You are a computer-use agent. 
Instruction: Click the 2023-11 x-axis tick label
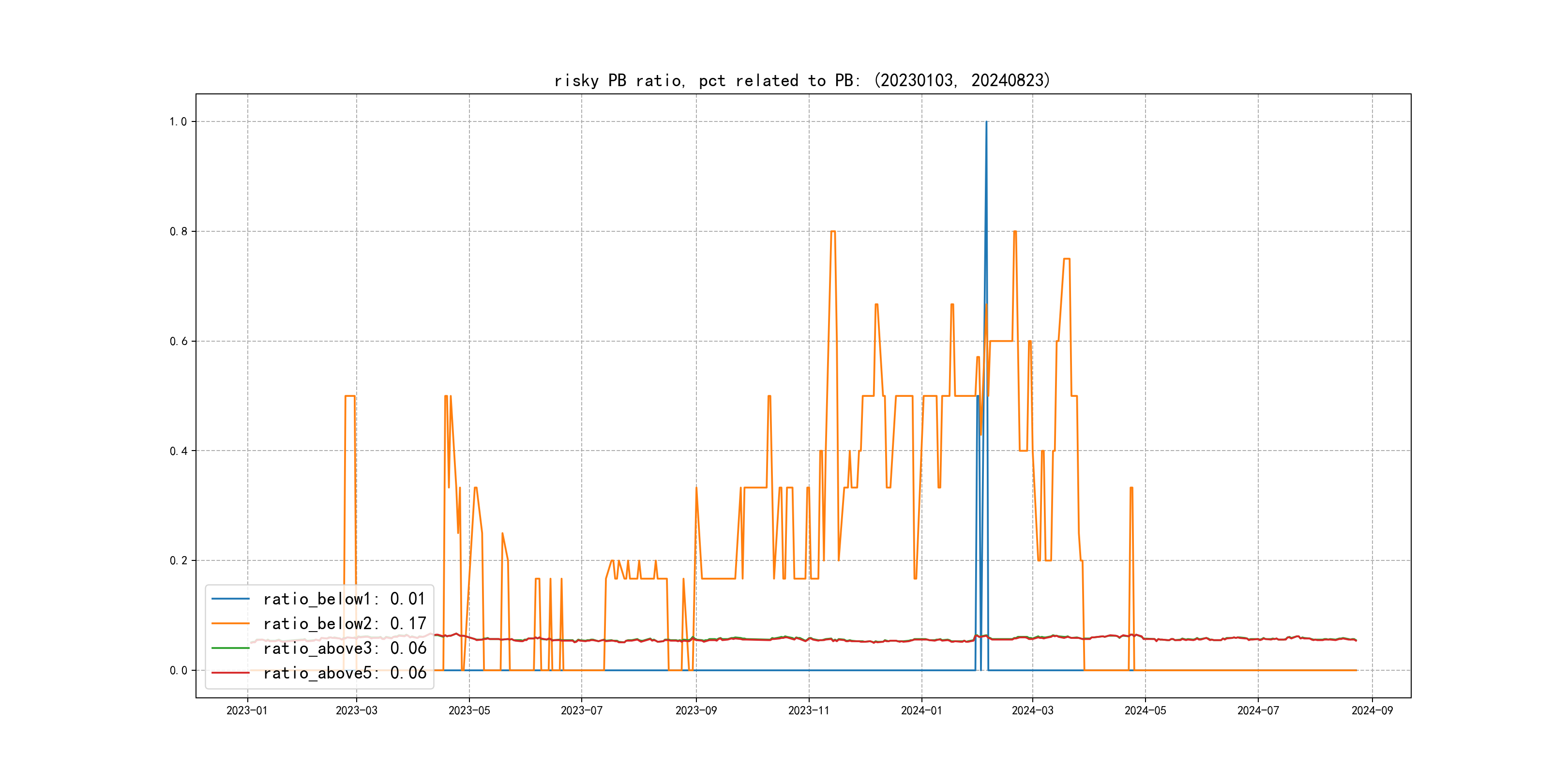pos(808,710)
